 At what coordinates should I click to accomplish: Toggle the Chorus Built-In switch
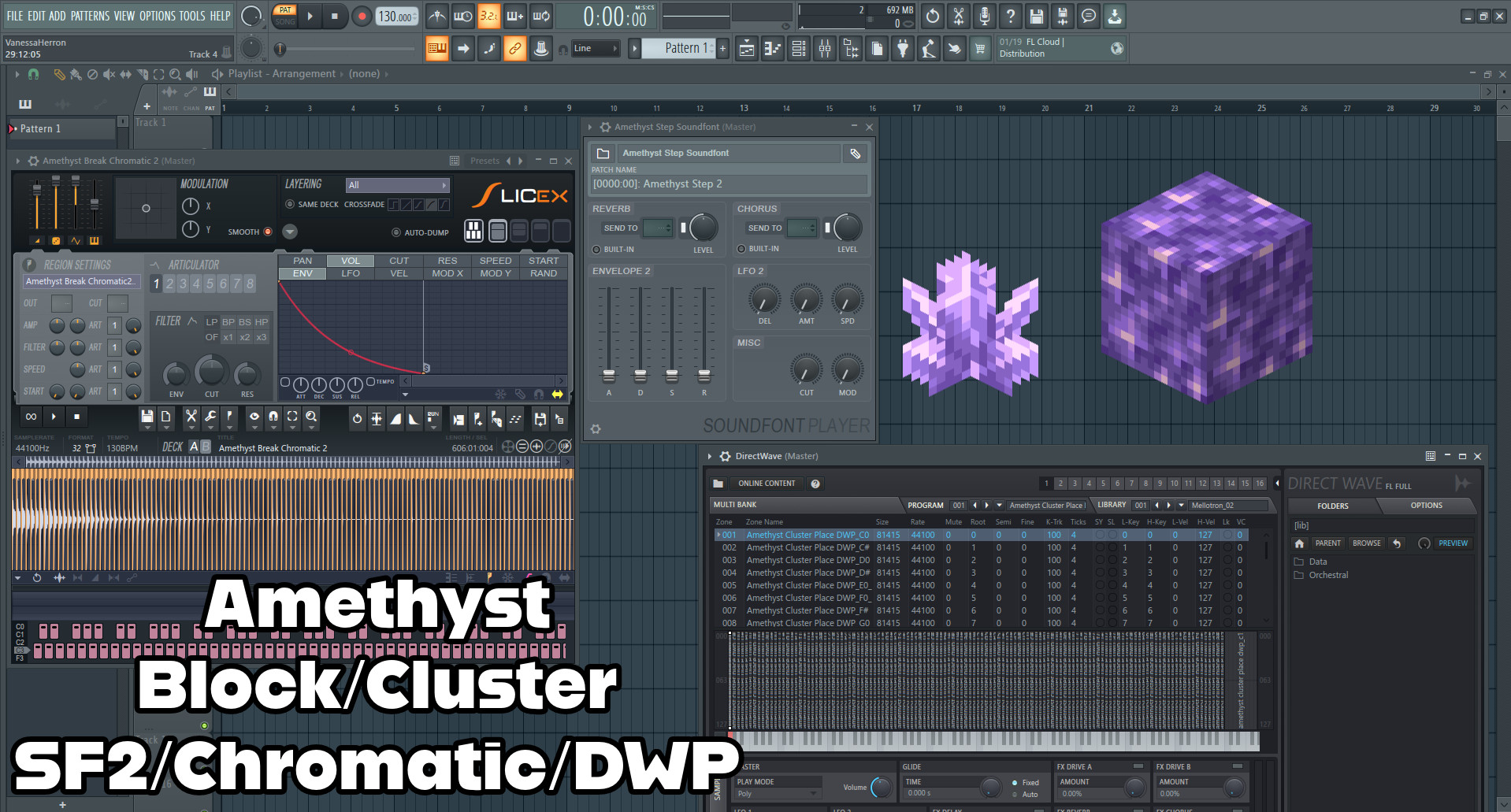tap(741, 250)
